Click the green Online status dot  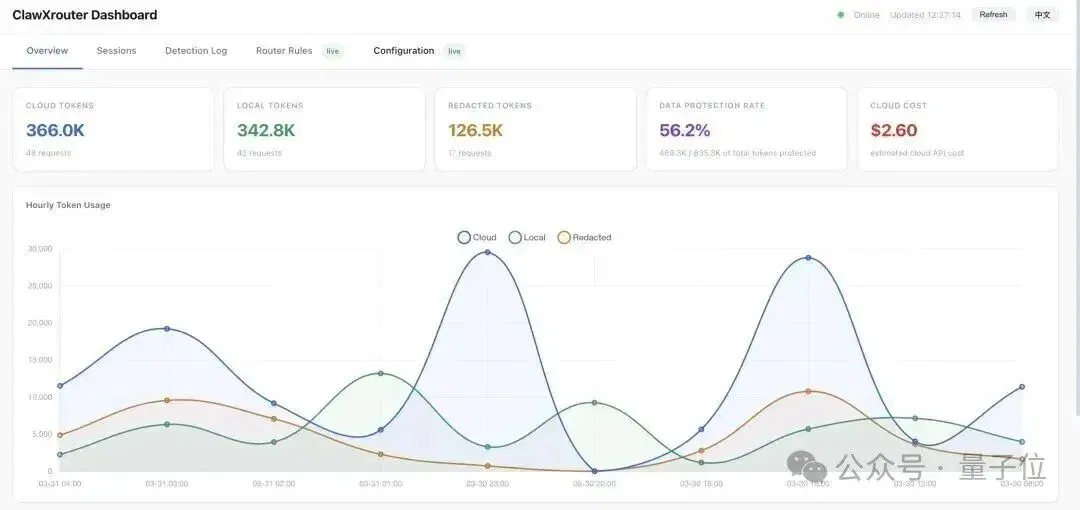[x=840, y=14]
